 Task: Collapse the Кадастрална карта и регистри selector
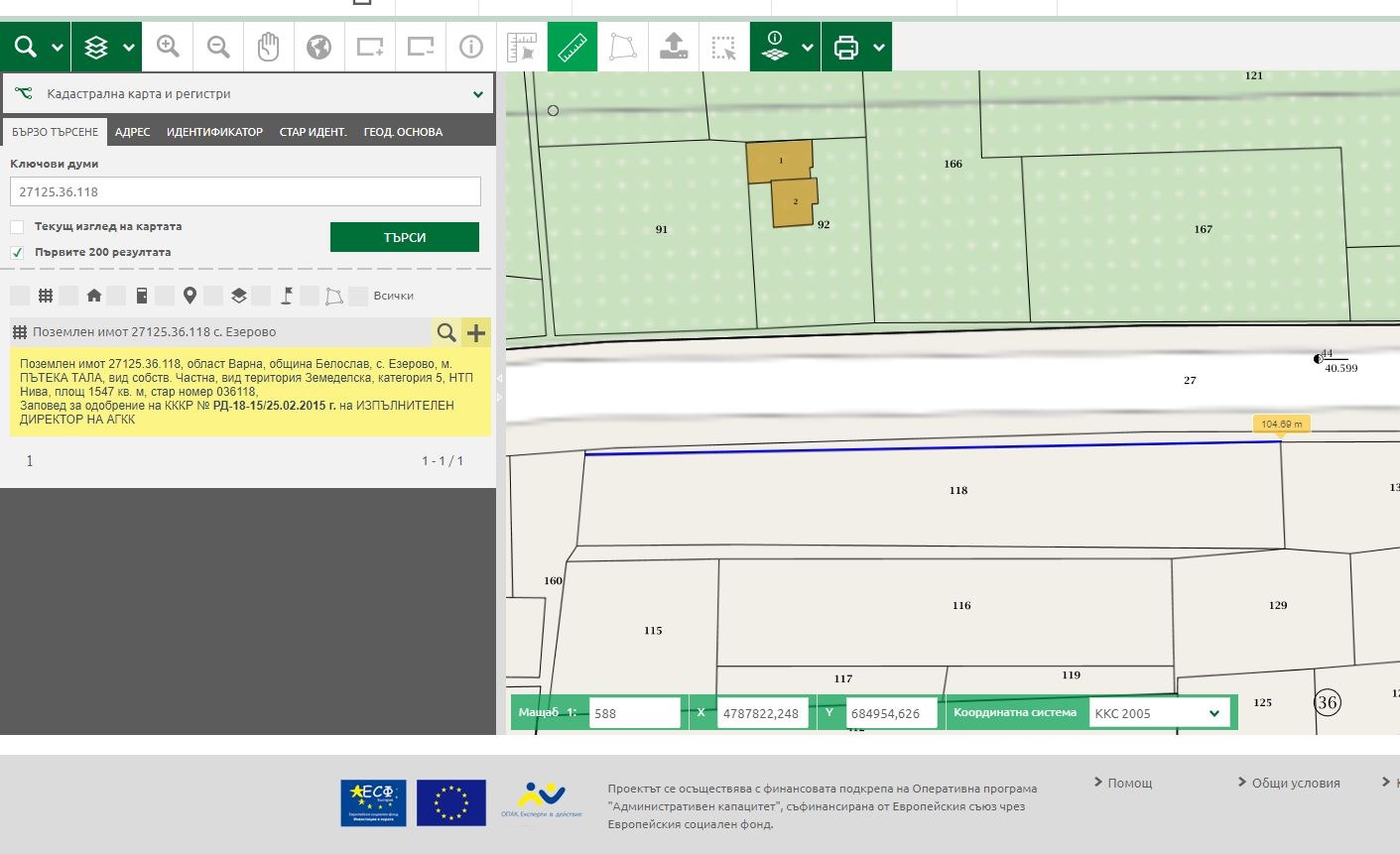(x=478, y=92)
